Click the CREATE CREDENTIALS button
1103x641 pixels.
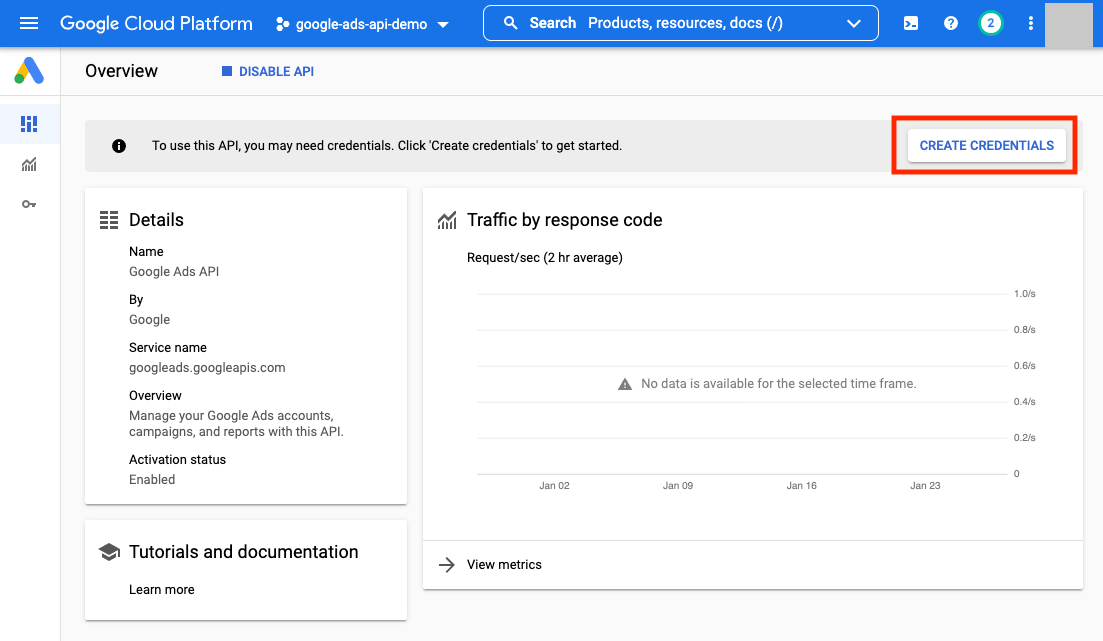pyautogui.click(x=986, y=146)
